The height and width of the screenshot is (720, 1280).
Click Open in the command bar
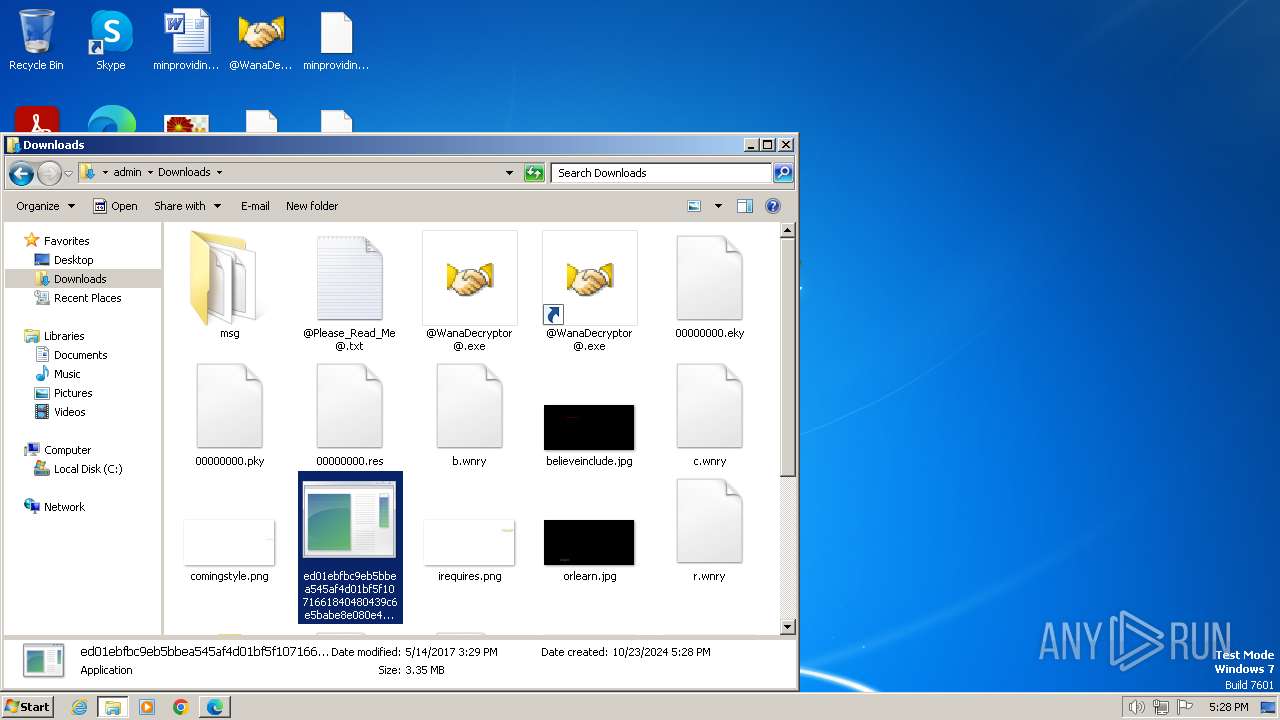[115, 206]
